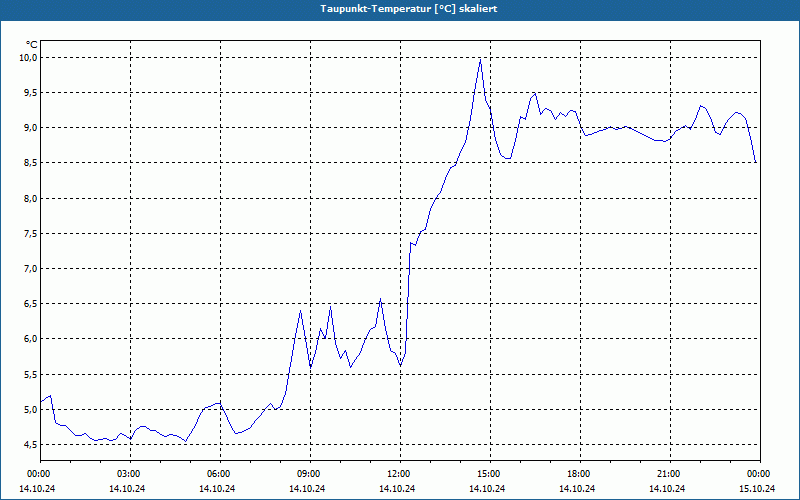The width and height of the screenshot is (800, 500).
Task: Click the "9,0" y-axis label
Action: [x=31, y=128]
